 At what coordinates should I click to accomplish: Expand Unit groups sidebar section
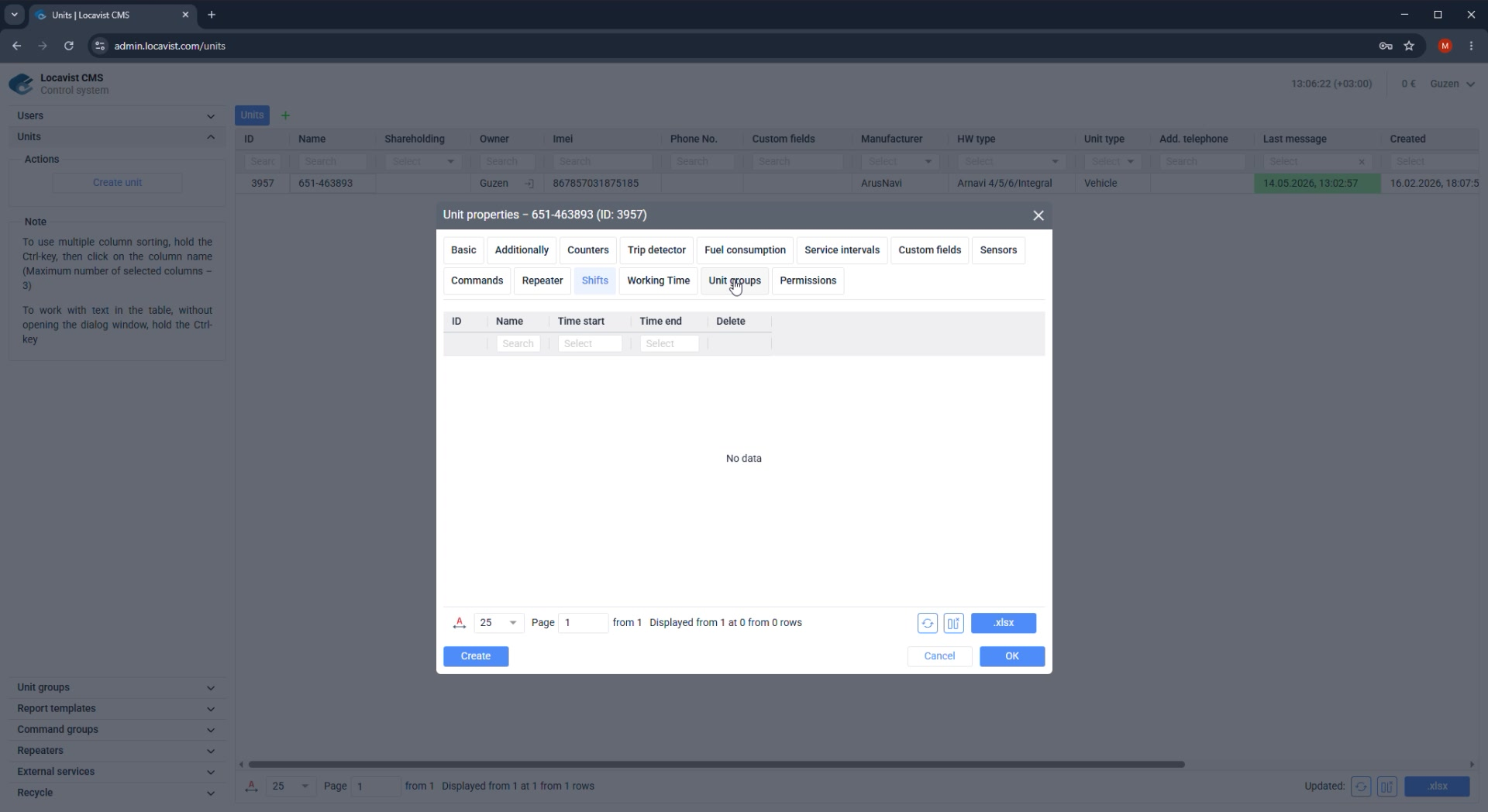(116, 688)
